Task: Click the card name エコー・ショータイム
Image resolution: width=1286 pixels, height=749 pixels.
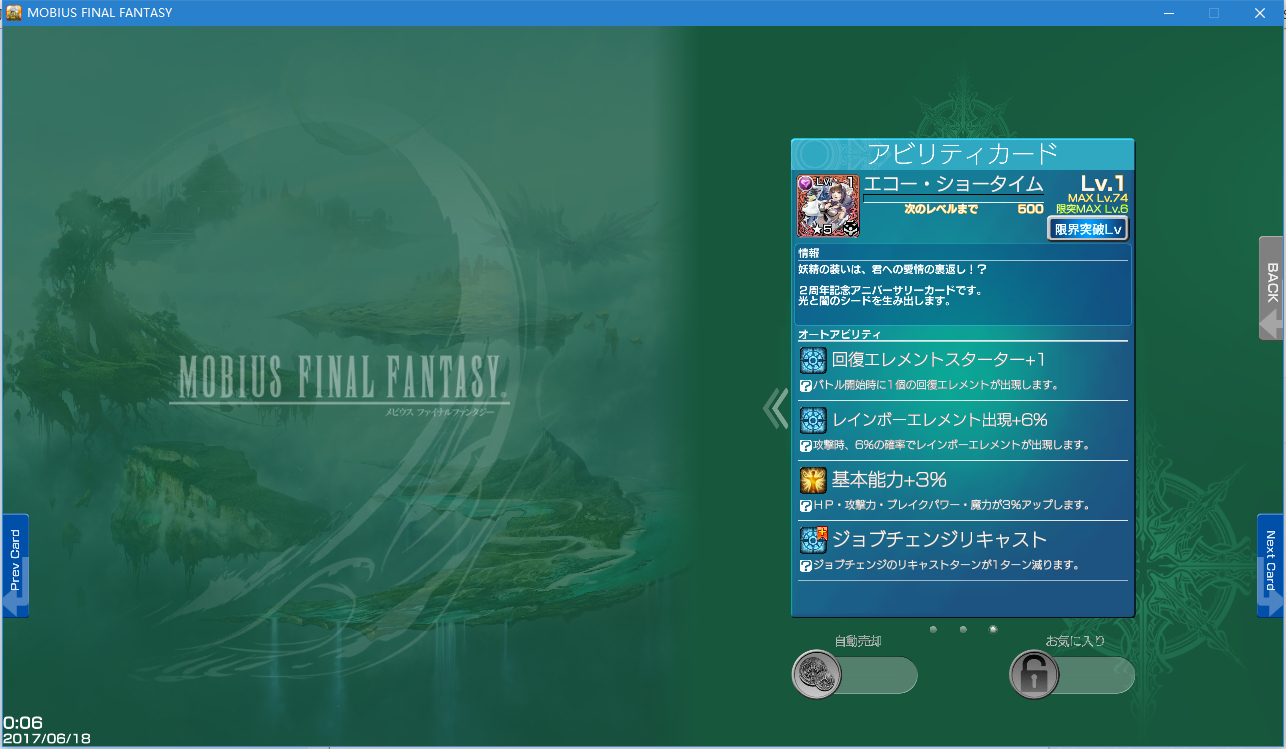Action: coord(953,185)
